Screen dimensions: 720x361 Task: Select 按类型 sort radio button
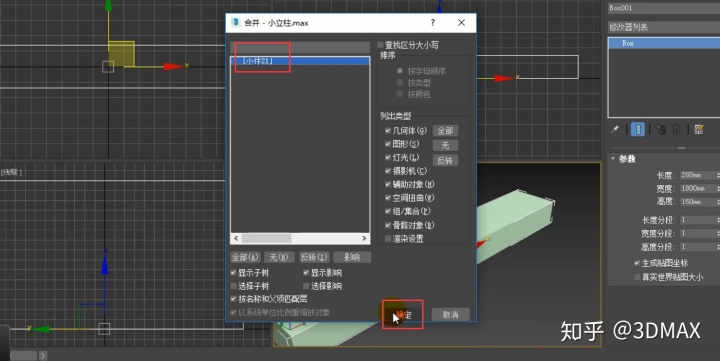pos(400,83)
